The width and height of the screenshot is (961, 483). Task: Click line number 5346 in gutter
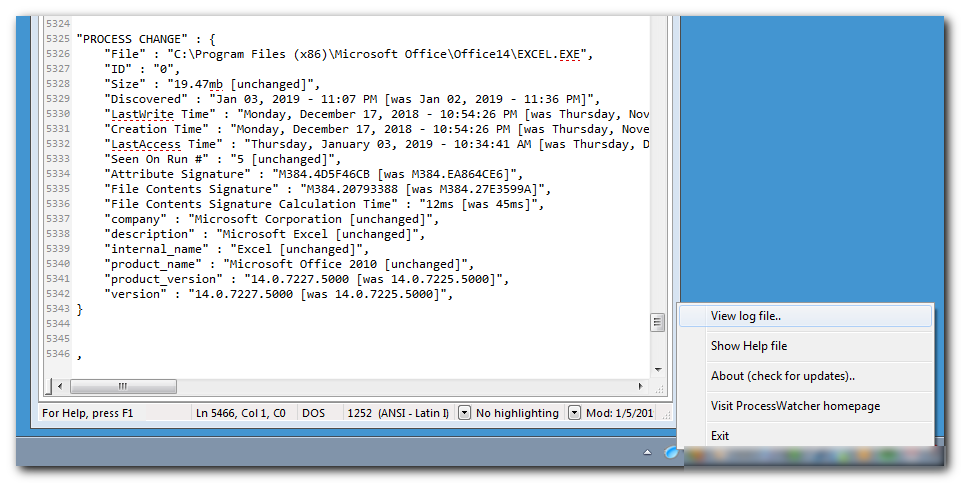tap(58, 354)
